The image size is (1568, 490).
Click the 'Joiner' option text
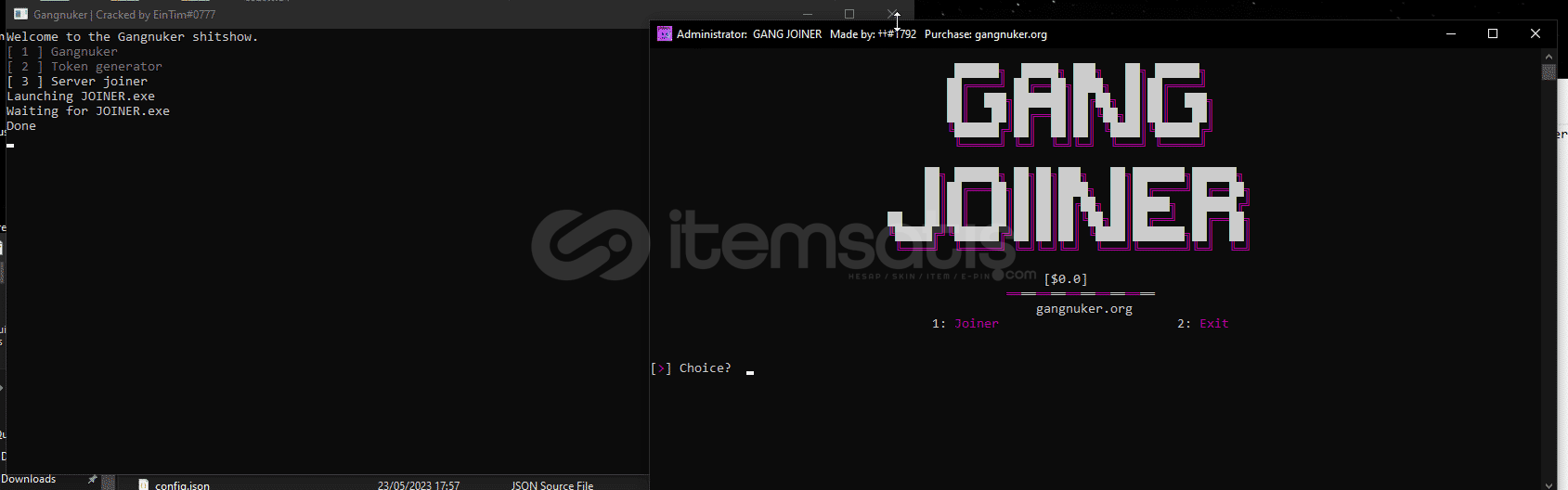coord(977,324)
